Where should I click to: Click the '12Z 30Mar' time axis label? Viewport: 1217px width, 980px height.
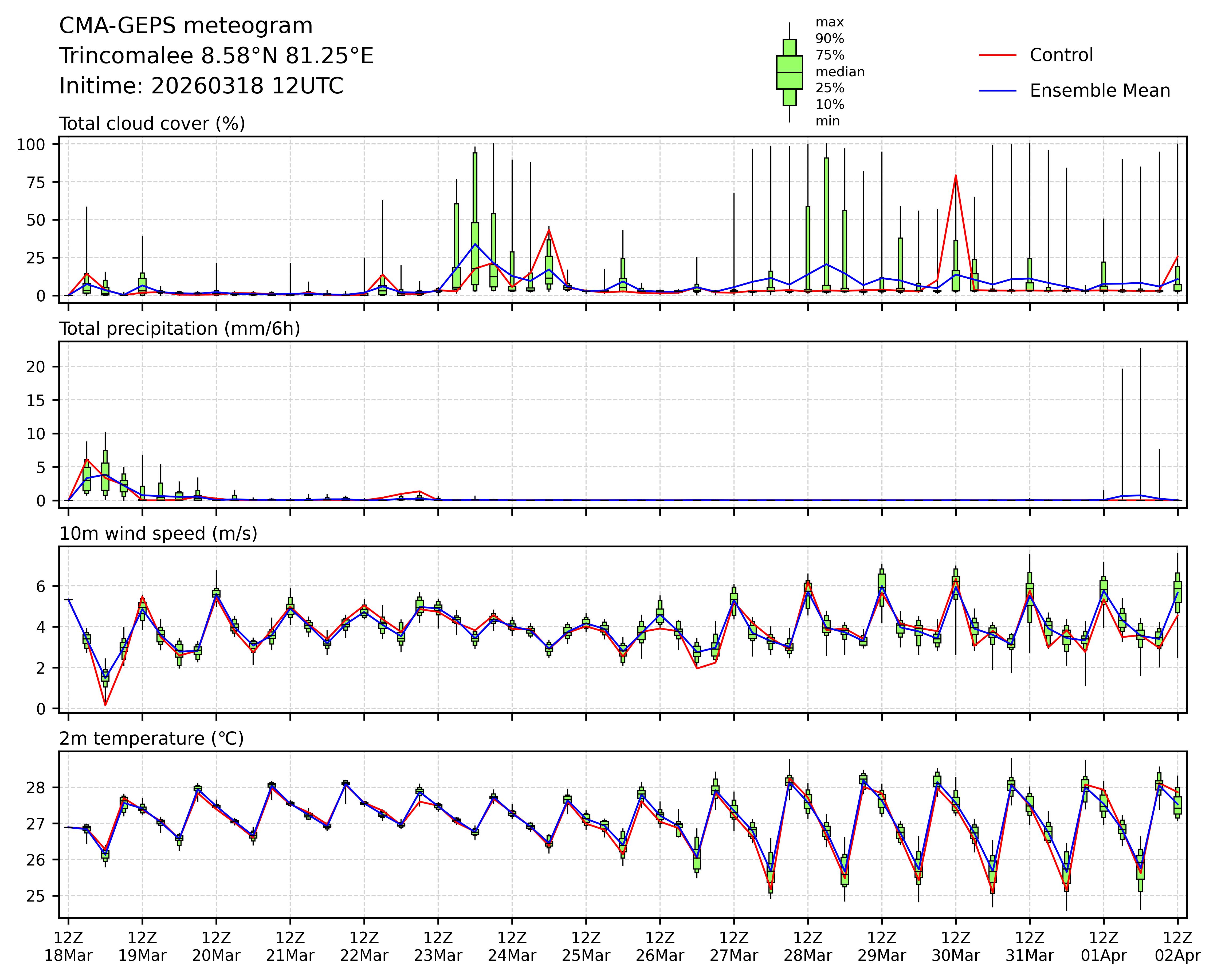956,947
